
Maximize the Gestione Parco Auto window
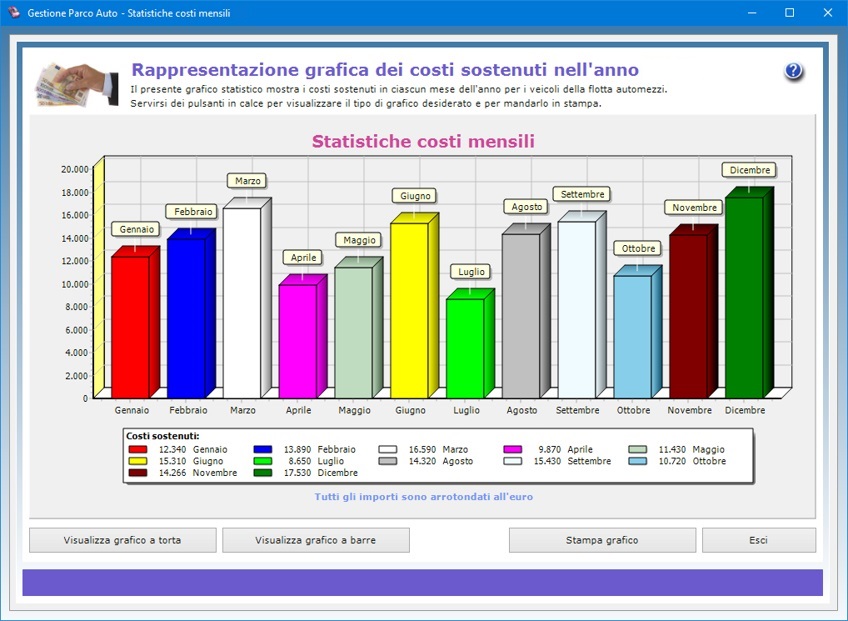click(x=790, y=12)
